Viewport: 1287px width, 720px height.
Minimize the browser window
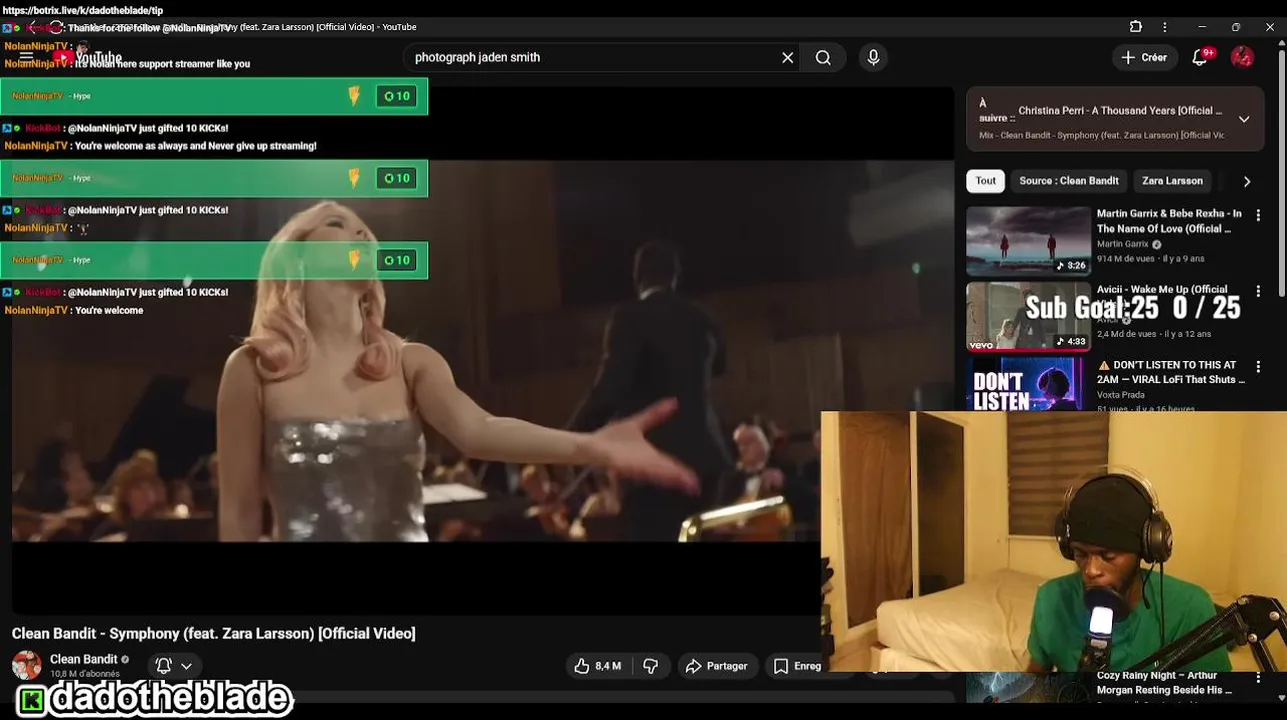tap(1202, 27)
